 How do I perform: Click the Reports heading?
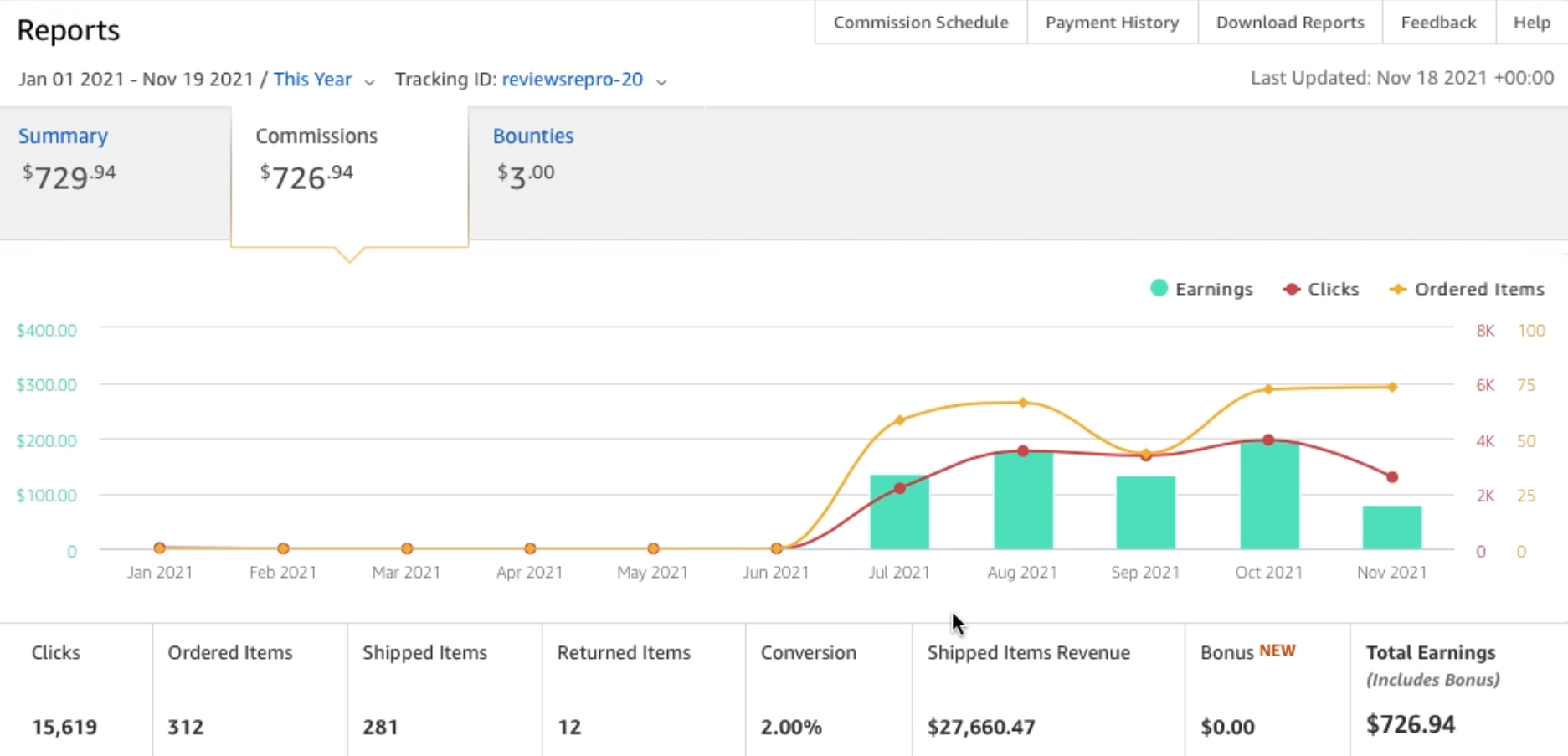pyautogui.click(x=69, y=30)
